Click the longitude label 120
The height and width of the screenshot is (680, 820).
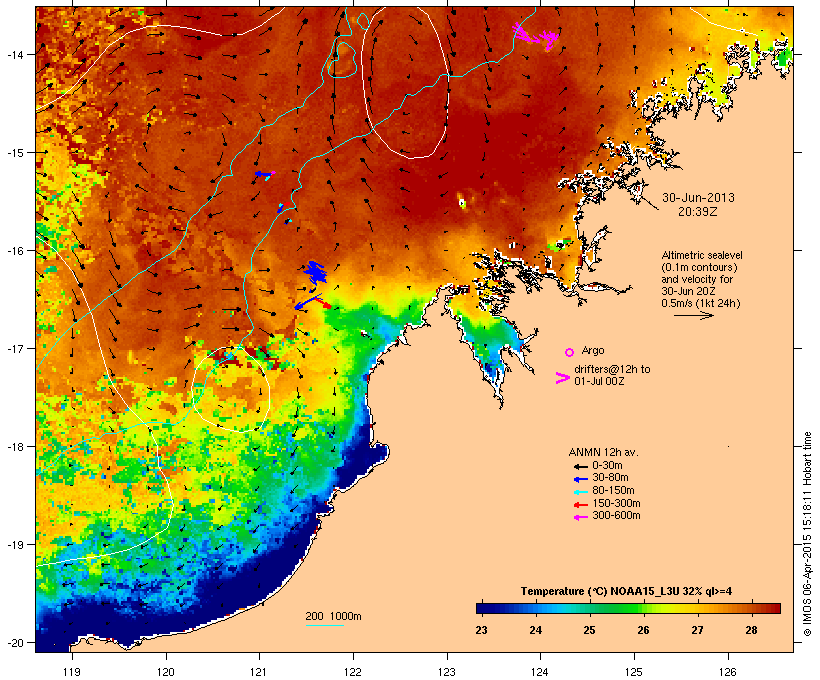pos(166,672)
